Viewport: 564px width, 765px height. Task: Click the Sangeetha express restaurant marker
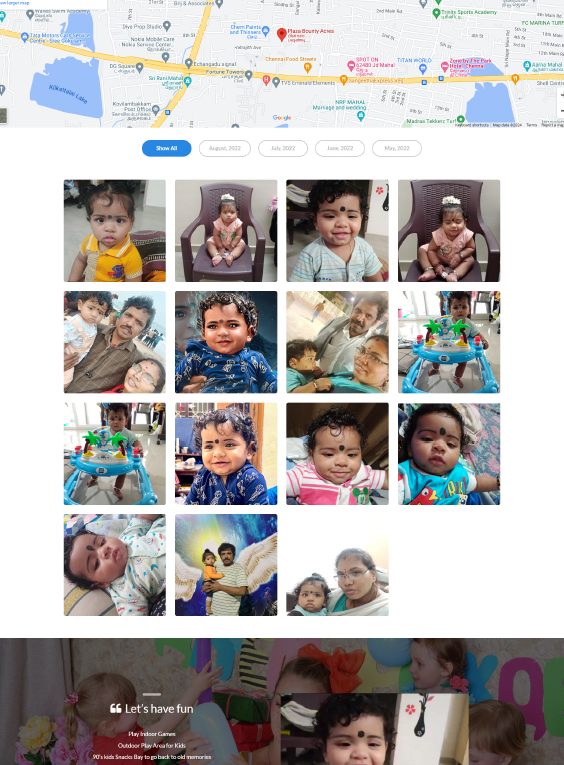tap(343, 80)
